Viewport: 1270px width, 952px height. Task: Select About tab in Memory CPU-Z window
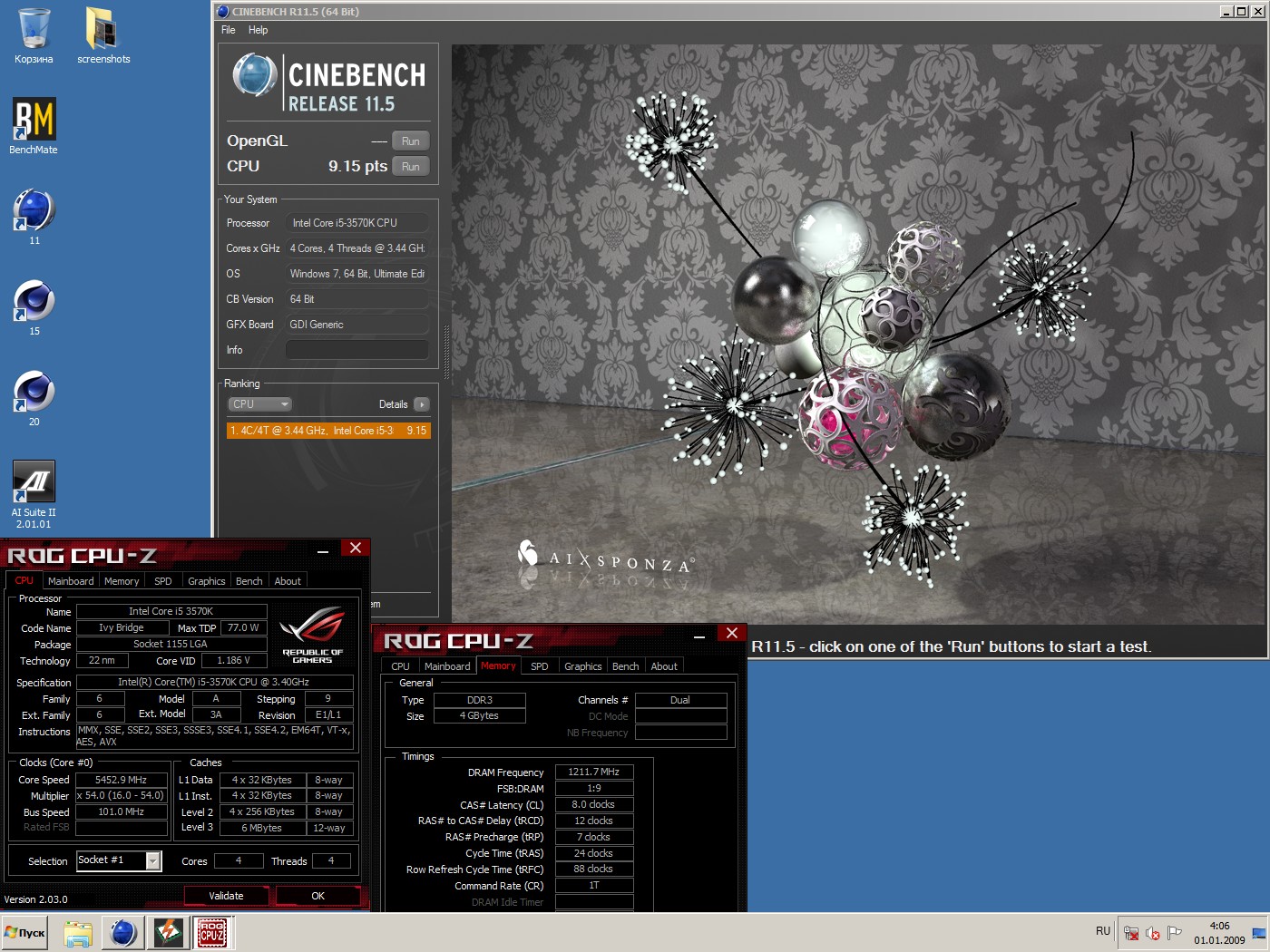664,666
